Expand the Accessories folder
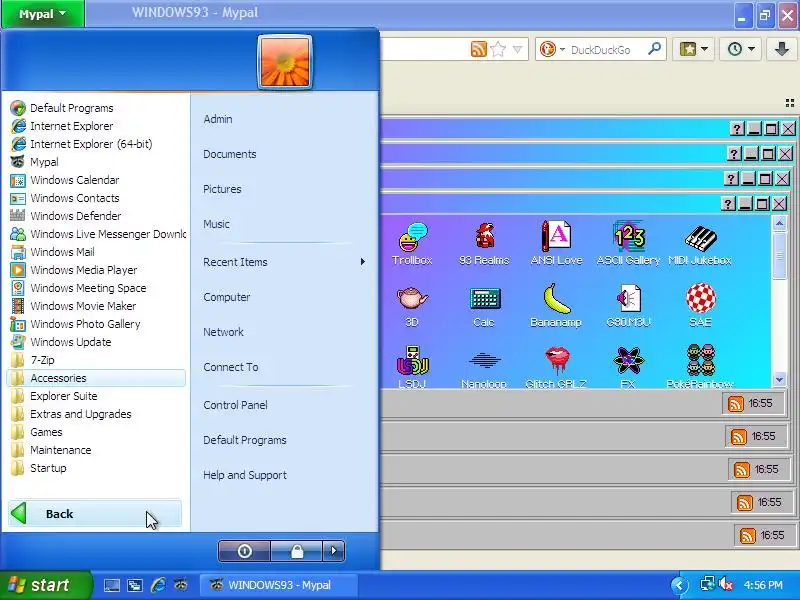This screenshot has width=800, height=600. (96, 378)
